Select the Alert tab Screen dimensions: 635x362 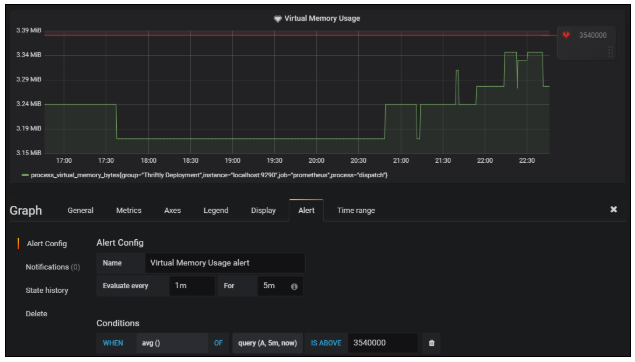[306, 211]
